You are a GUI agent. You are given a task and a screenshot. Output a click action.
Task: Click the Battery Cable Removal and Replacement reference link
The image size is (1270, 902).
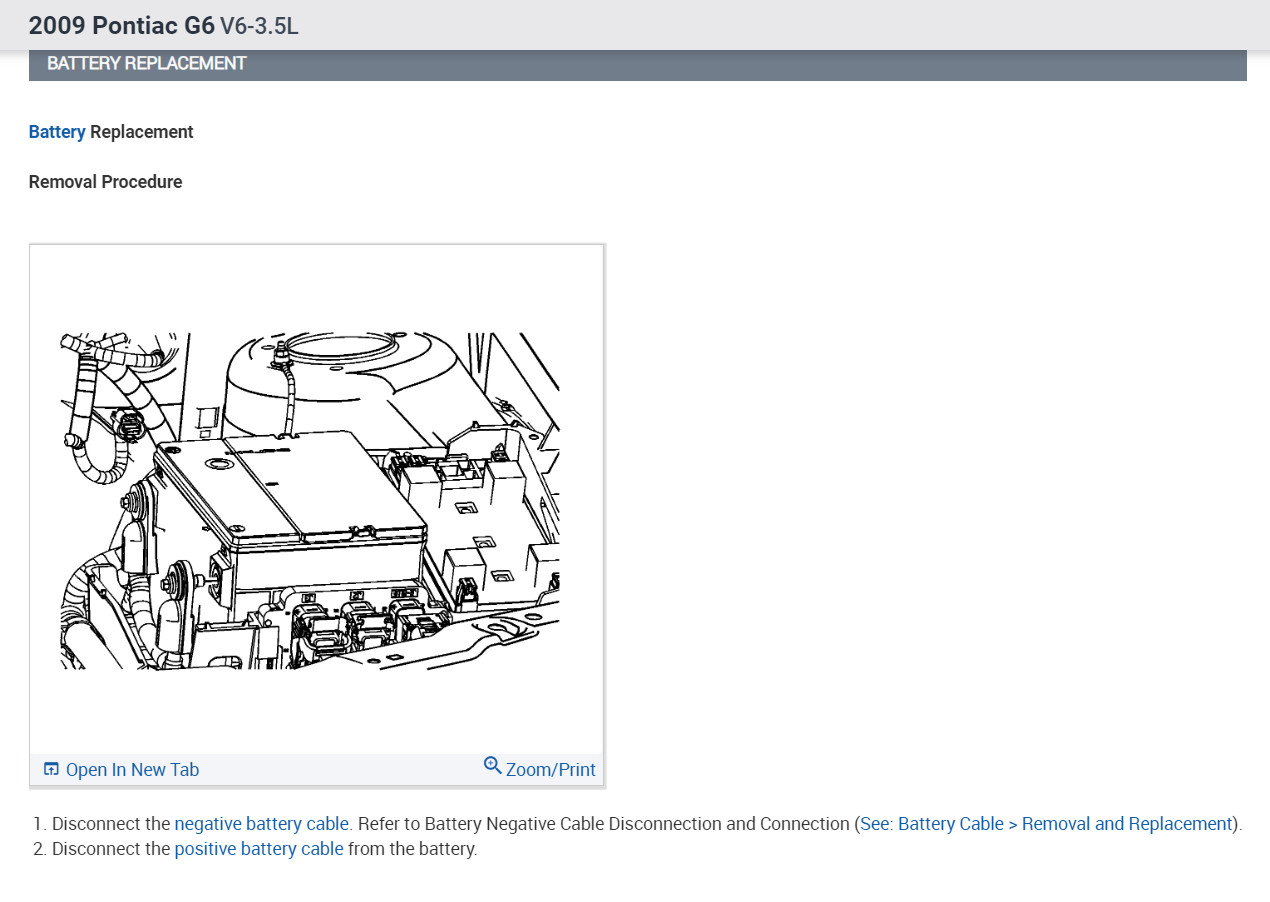point(1043,823)
